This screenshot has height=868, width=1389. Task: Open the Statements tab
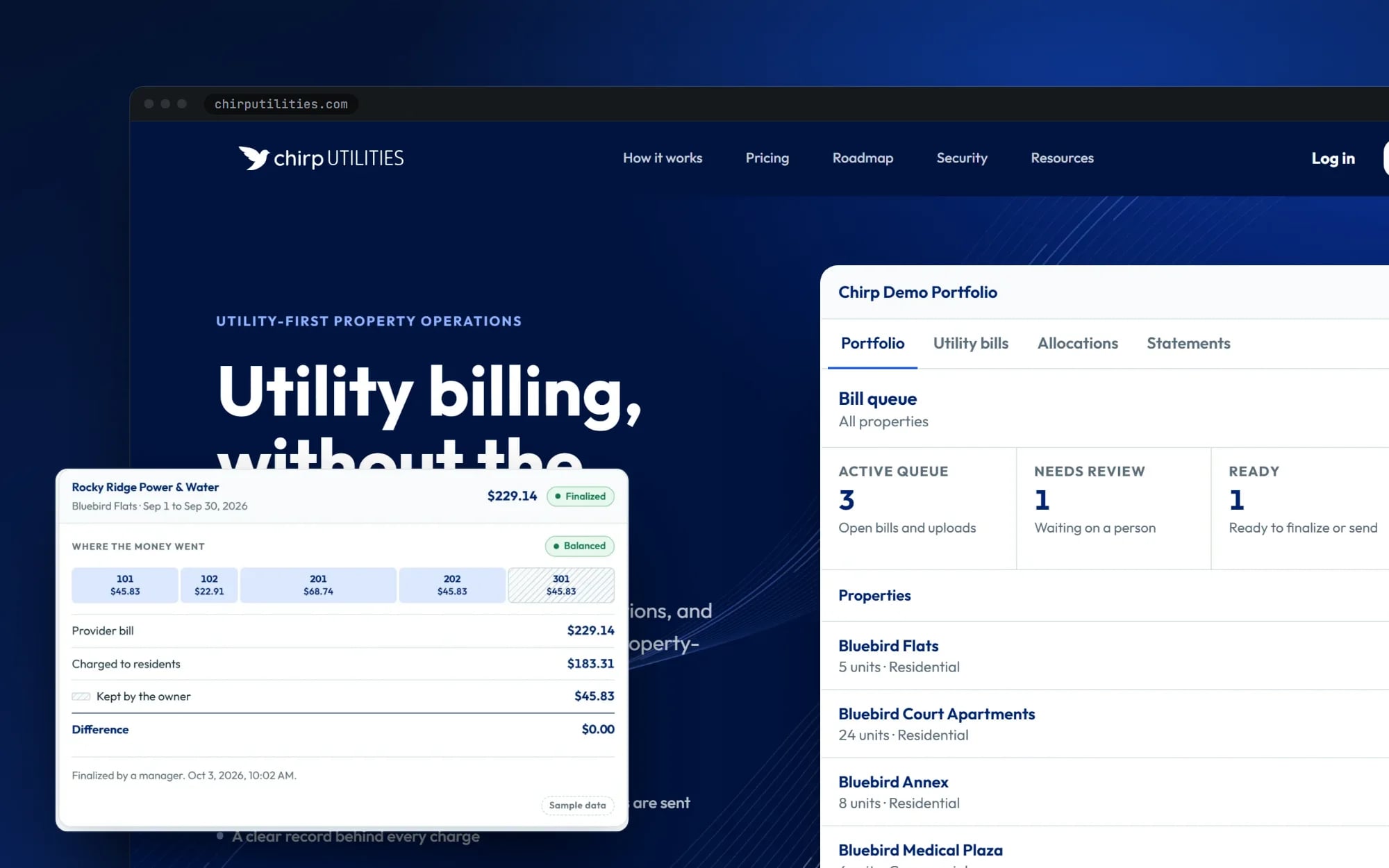[x=1188, y=343]
